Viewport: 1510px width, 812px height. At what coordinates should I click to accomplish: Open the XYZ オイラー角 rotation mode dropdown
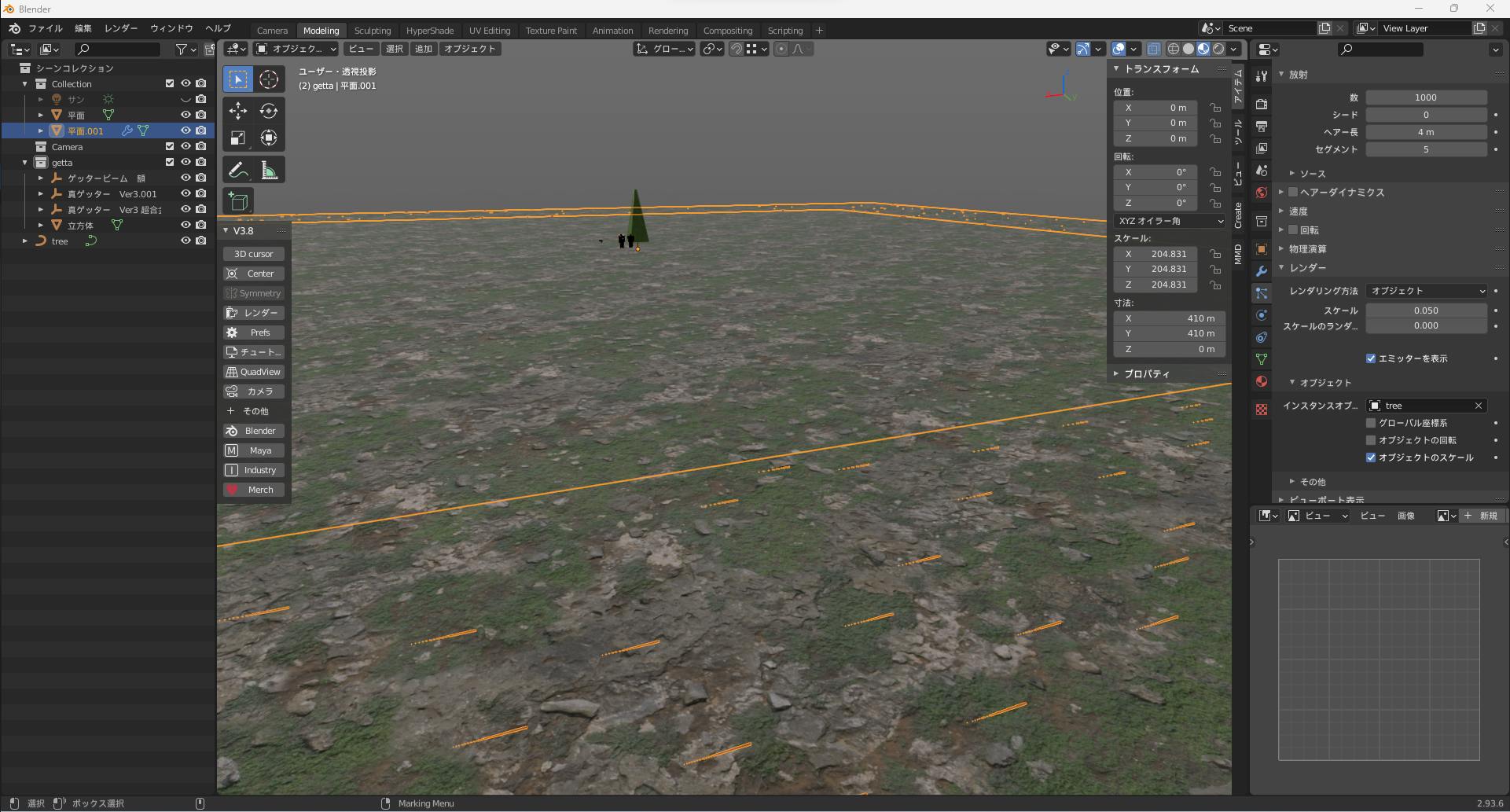click(x=1170, y=221)
